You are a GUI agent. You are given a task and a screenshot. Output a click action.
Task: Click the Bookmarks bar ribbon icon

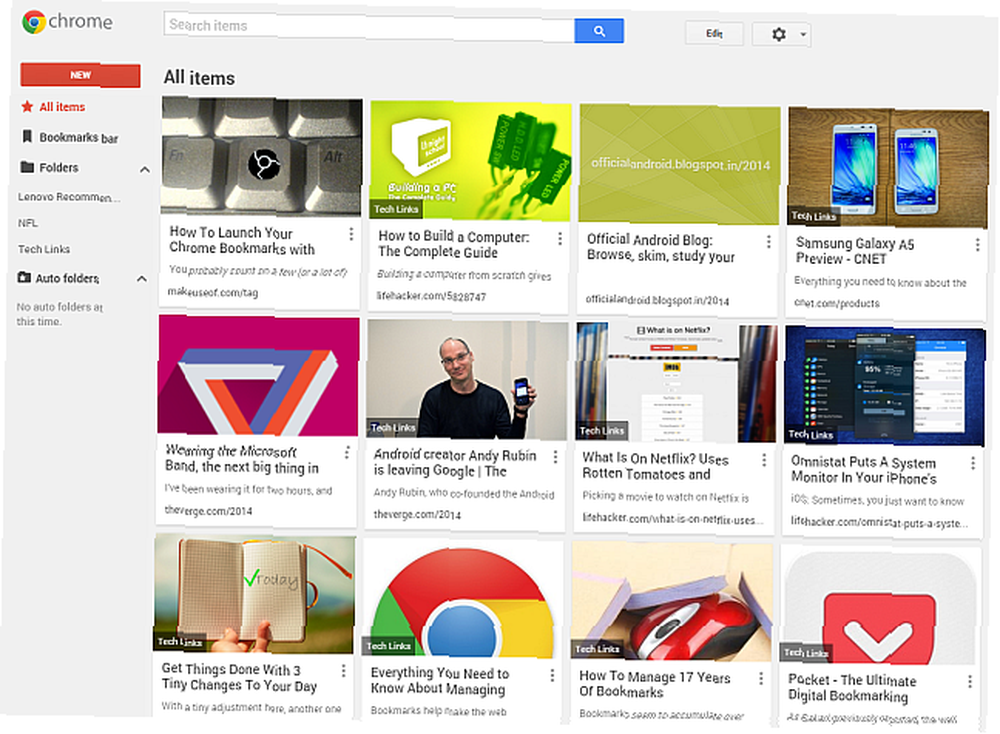point(27,136)
